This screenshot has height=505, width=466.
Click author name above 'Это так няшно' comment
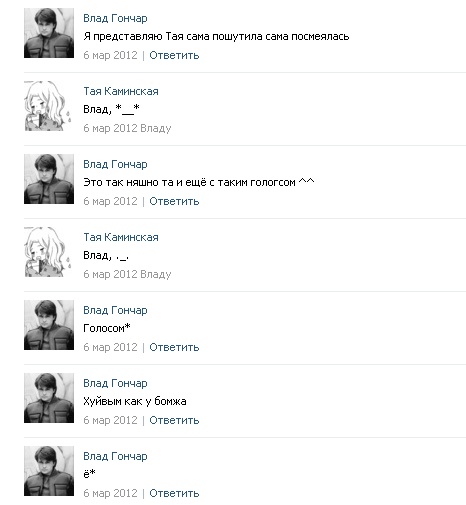pos(115,164)
